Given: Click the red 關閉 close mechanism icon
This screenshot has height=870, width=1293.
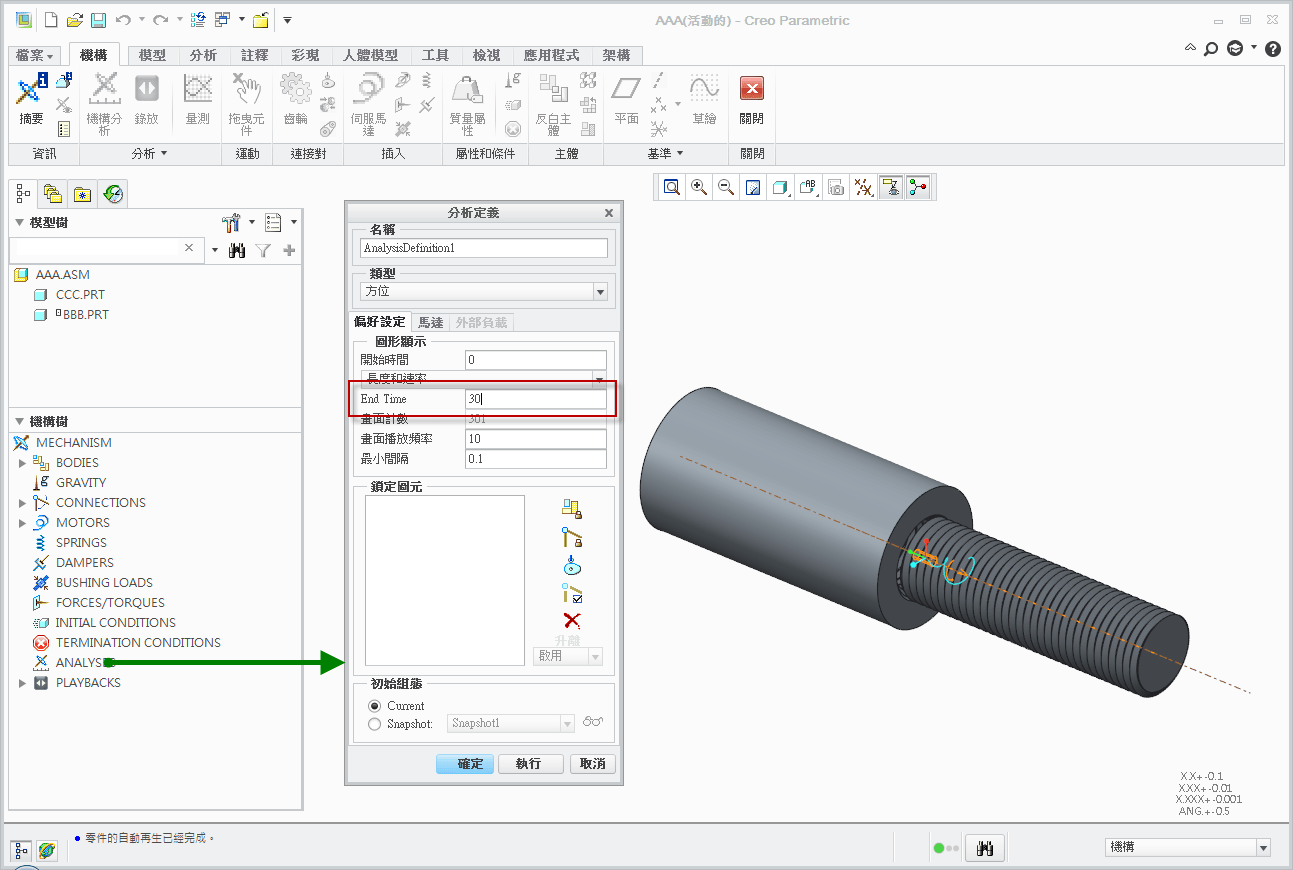Looking at the screenshot, I should pyautogui.click(x=751, y=89).
